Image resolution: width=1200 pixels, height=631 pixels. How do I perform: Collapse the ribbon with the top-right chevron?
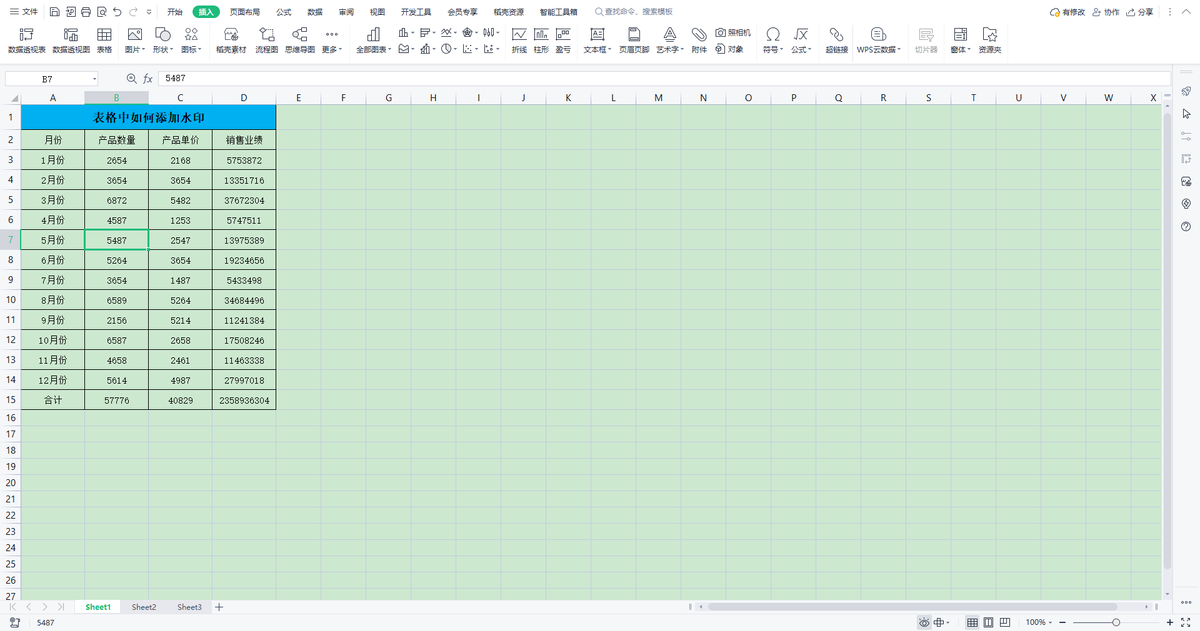[x=1187, y=12]
